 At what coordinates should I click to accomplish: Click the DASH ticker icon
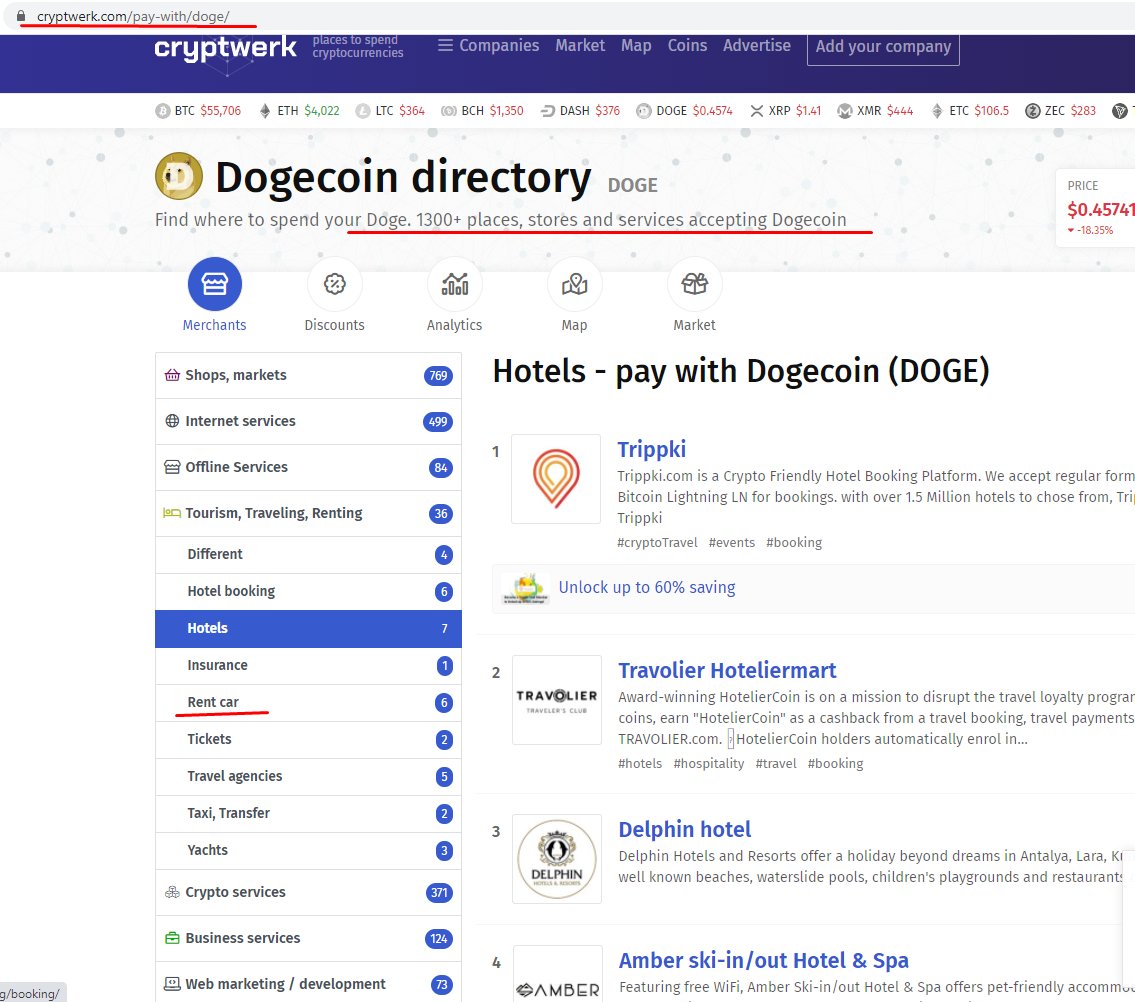[x=548, y=111]
